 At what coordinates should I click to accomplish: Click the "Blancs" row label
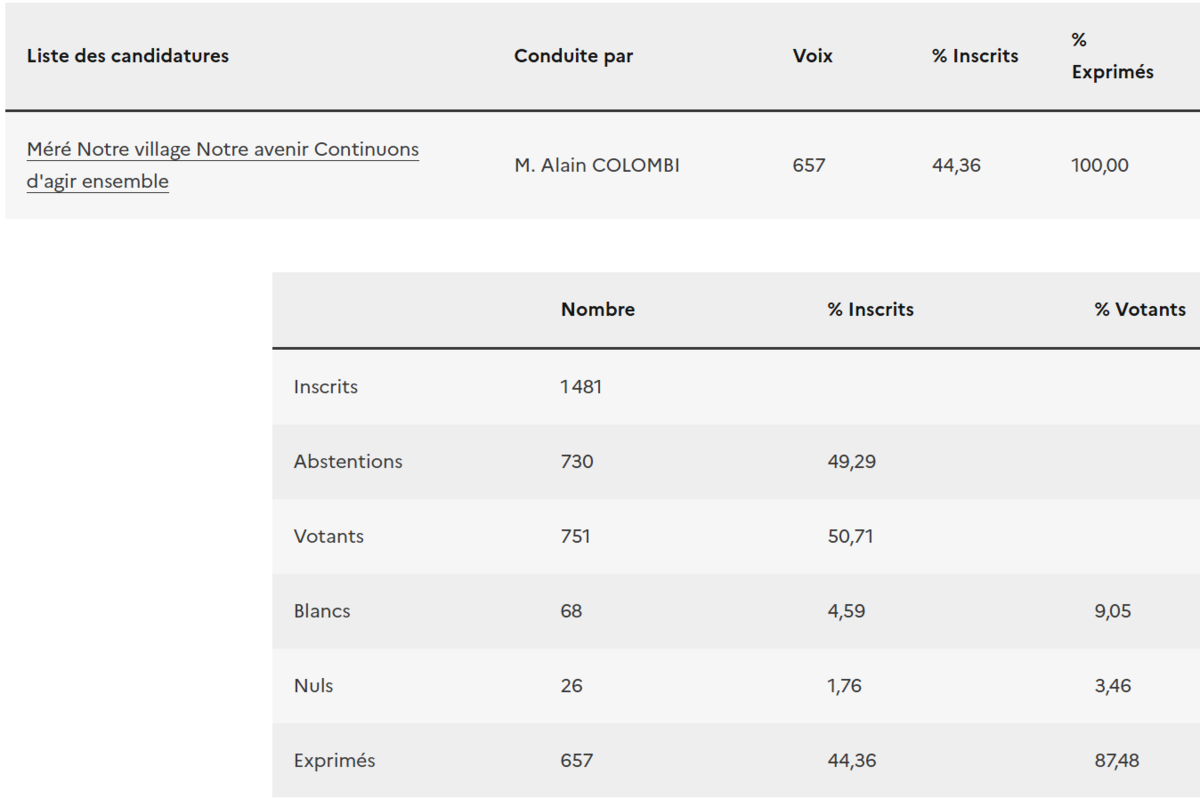tap(321, 611)
